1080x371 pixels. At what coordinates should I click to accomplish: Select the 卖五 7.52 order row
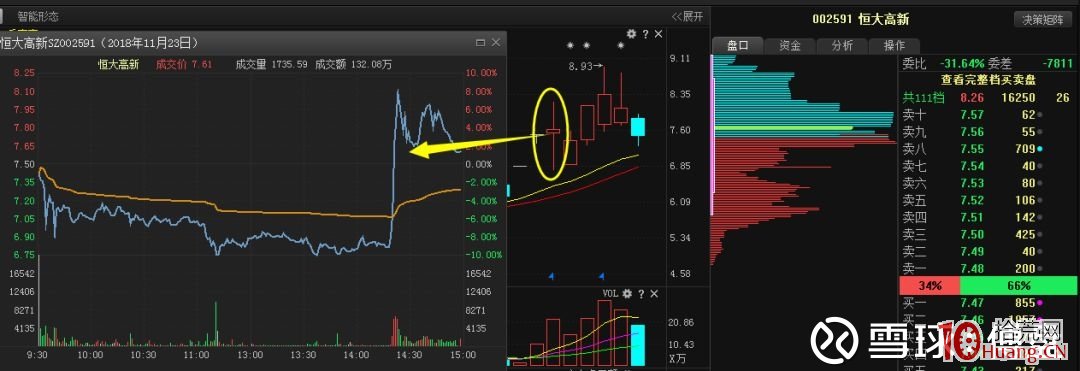(988, 200)
